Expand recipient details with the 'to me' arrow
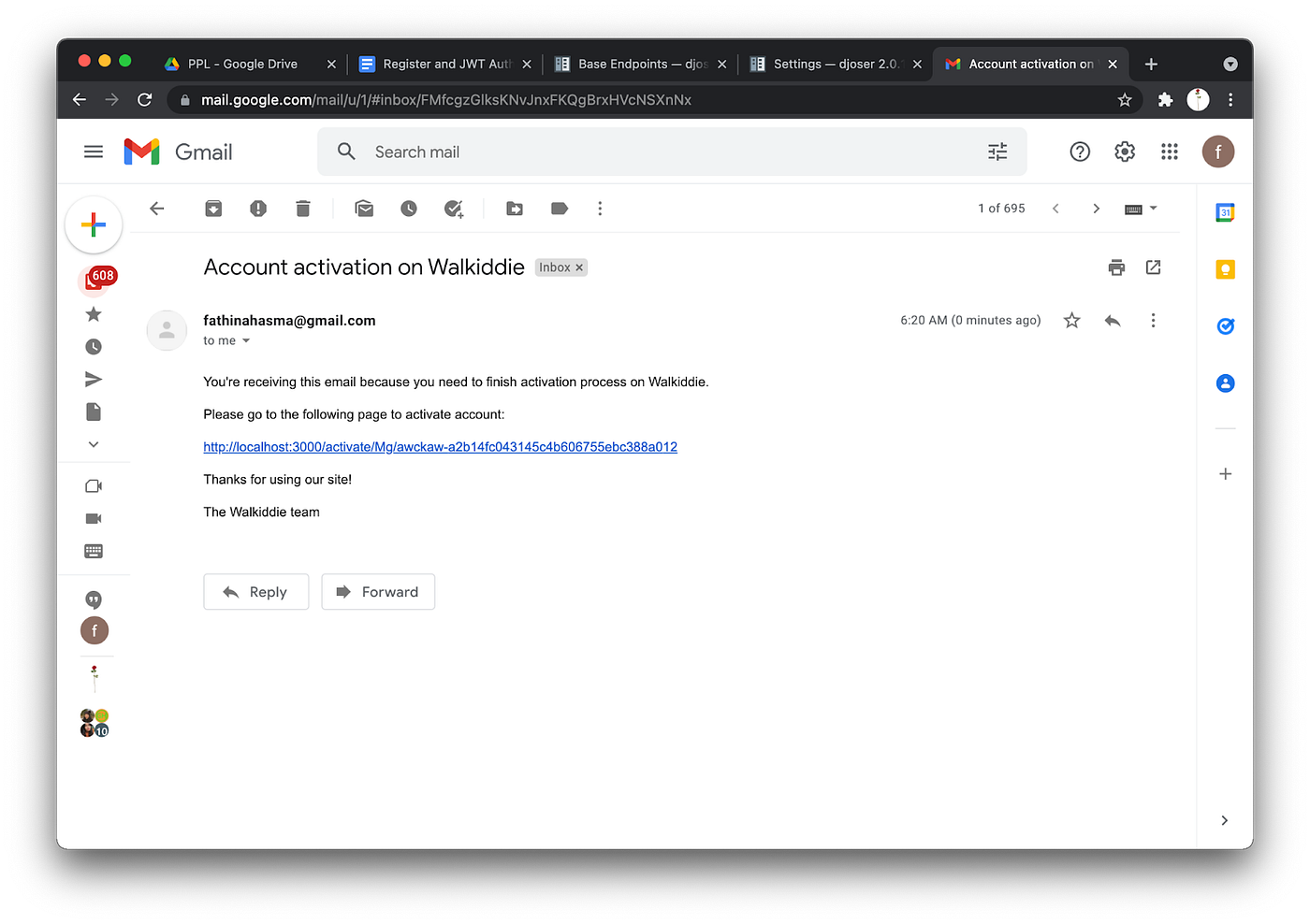The image size is (1310, 924). tap(247, 340)
